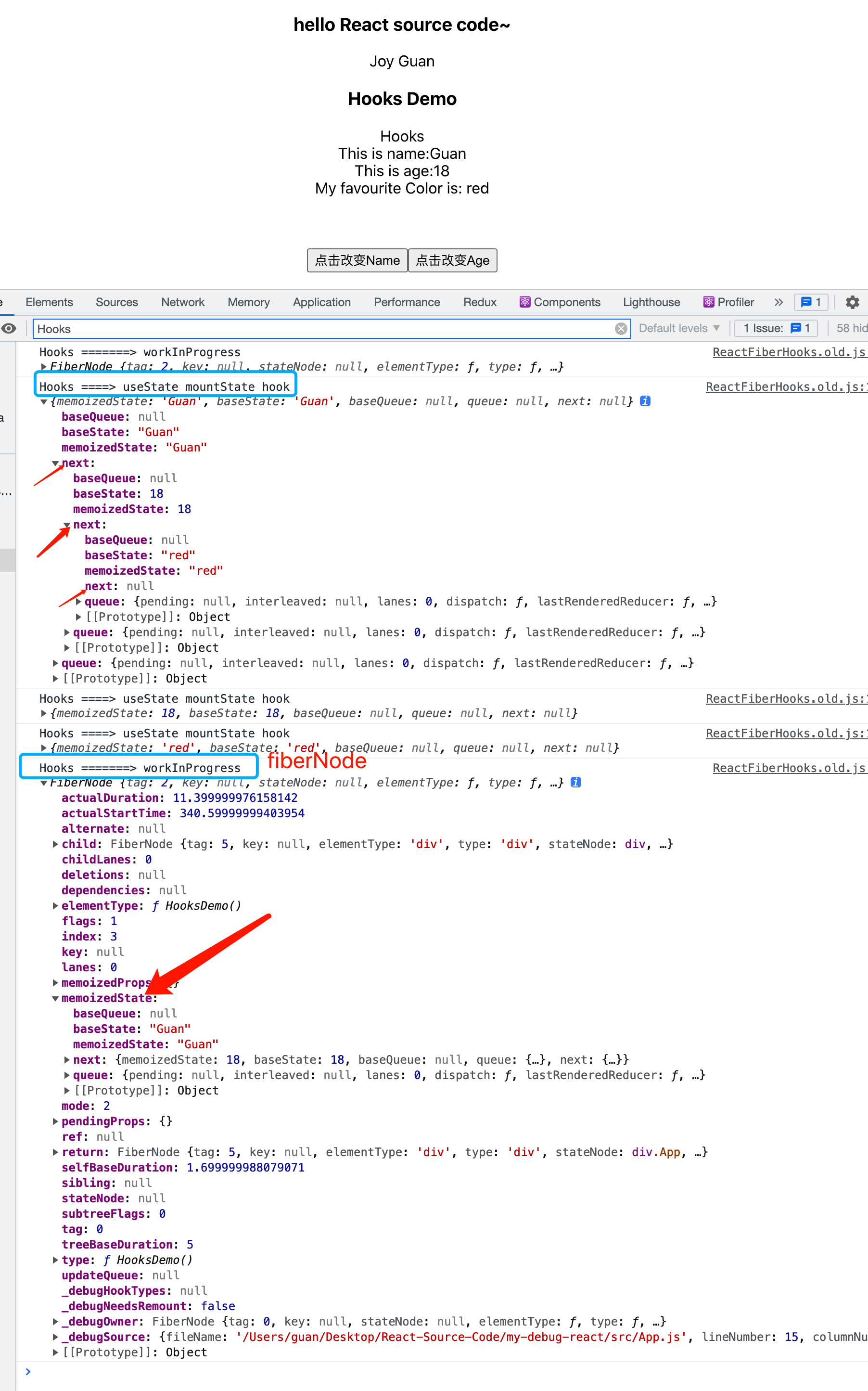Collapse the second nested next property
This screenshot has width=868, height=1391.
pyautogui.click(x=66, y=525)
